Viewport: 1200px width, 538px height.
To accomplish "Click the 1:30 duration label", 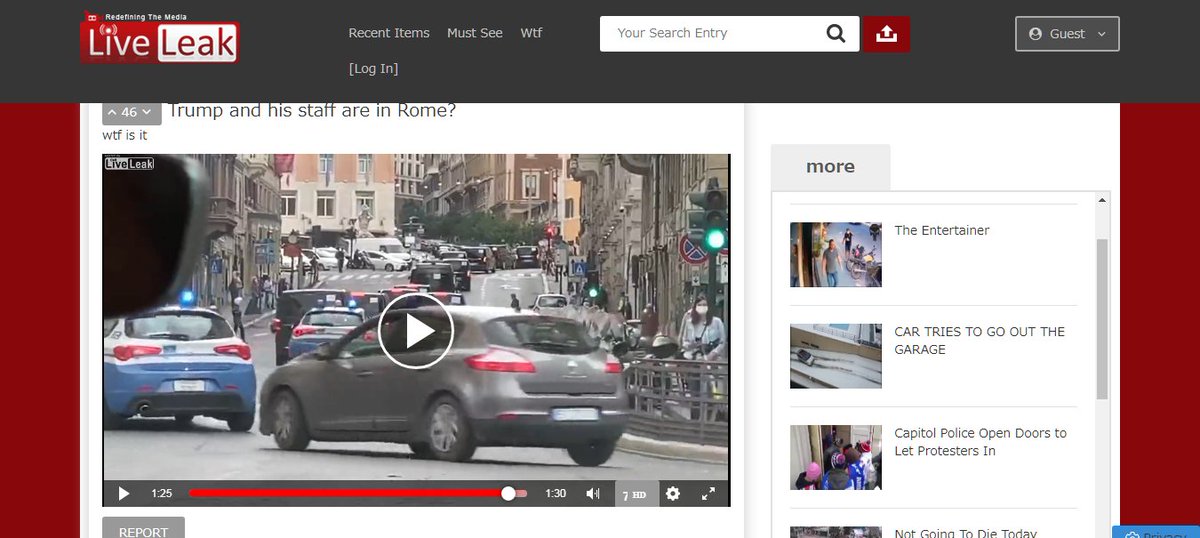I will [556, 493].
